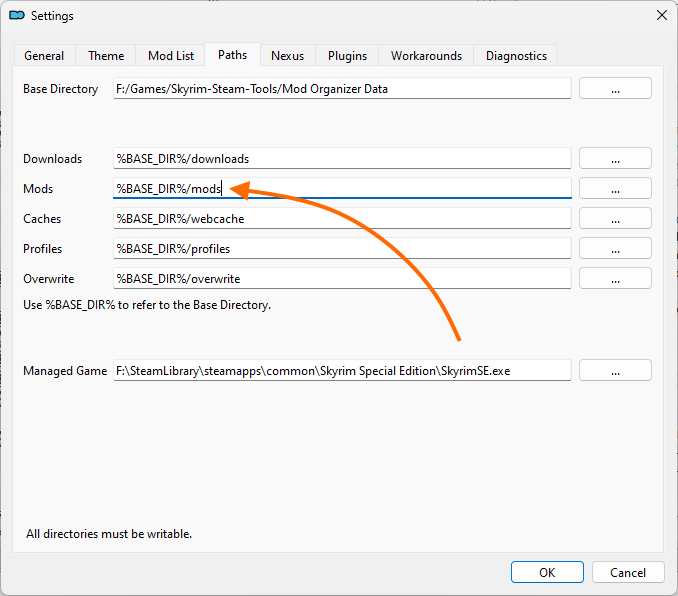The width and height of the screenshot is (678, 596).
Task: Switch to the General tab
Action: (44, 56)
